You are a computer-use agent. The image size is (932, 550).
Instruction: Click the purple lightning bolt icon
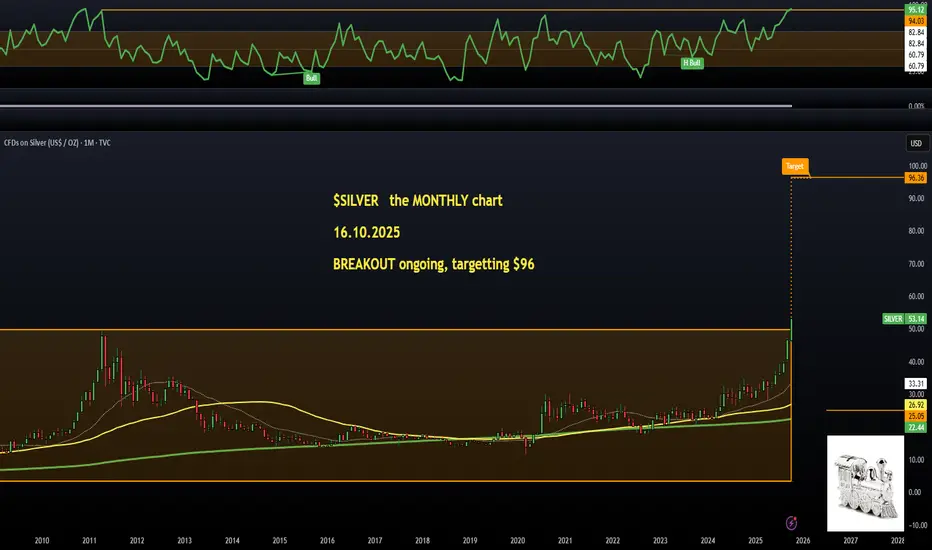(x=791, y=523)
